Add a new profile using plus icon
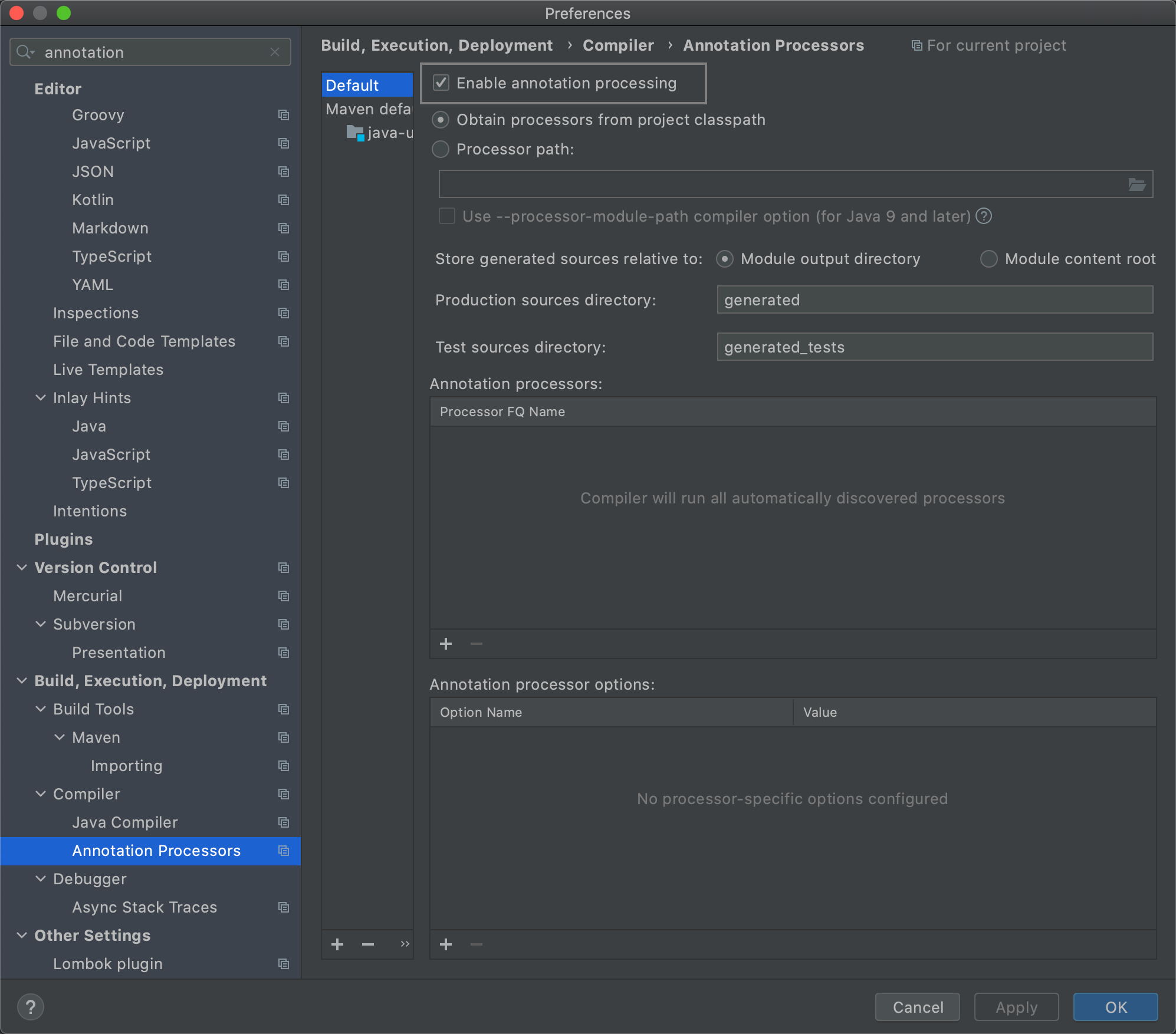 click(337, 944)
